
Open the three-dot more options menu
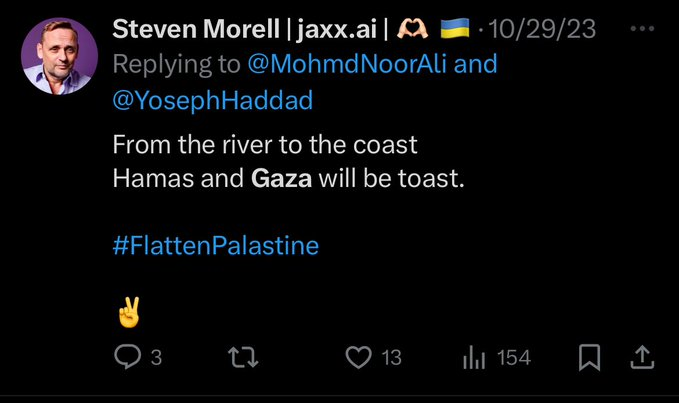641,28
